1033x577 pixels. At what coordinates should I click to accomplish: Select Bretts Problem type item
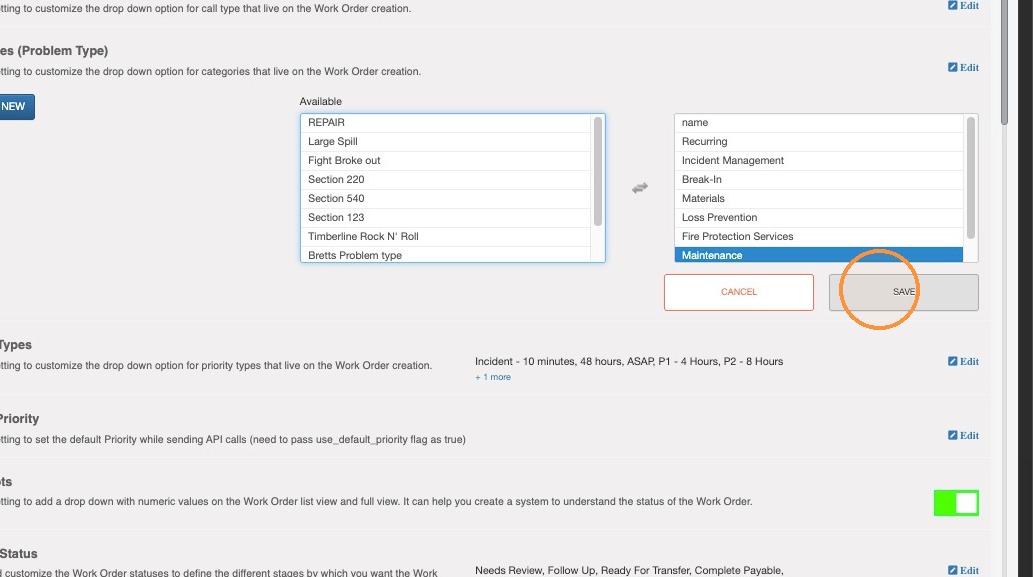[x=445, y=255]
